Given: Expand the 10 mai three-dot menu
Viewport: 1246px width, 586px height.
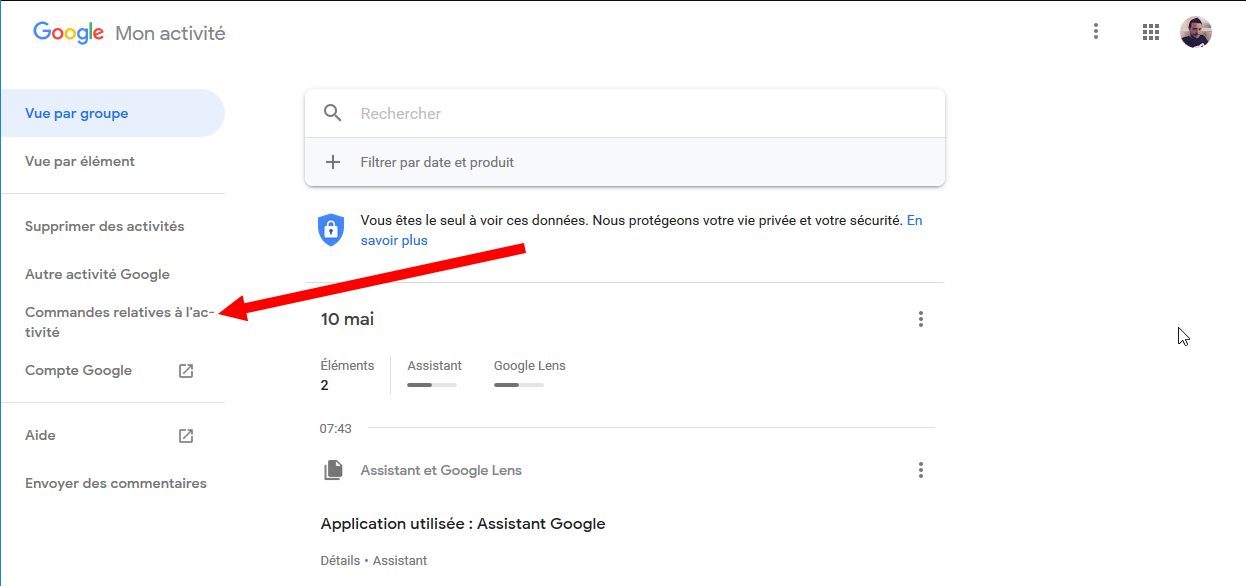Looking at the screenshot, I should (921, 319).
